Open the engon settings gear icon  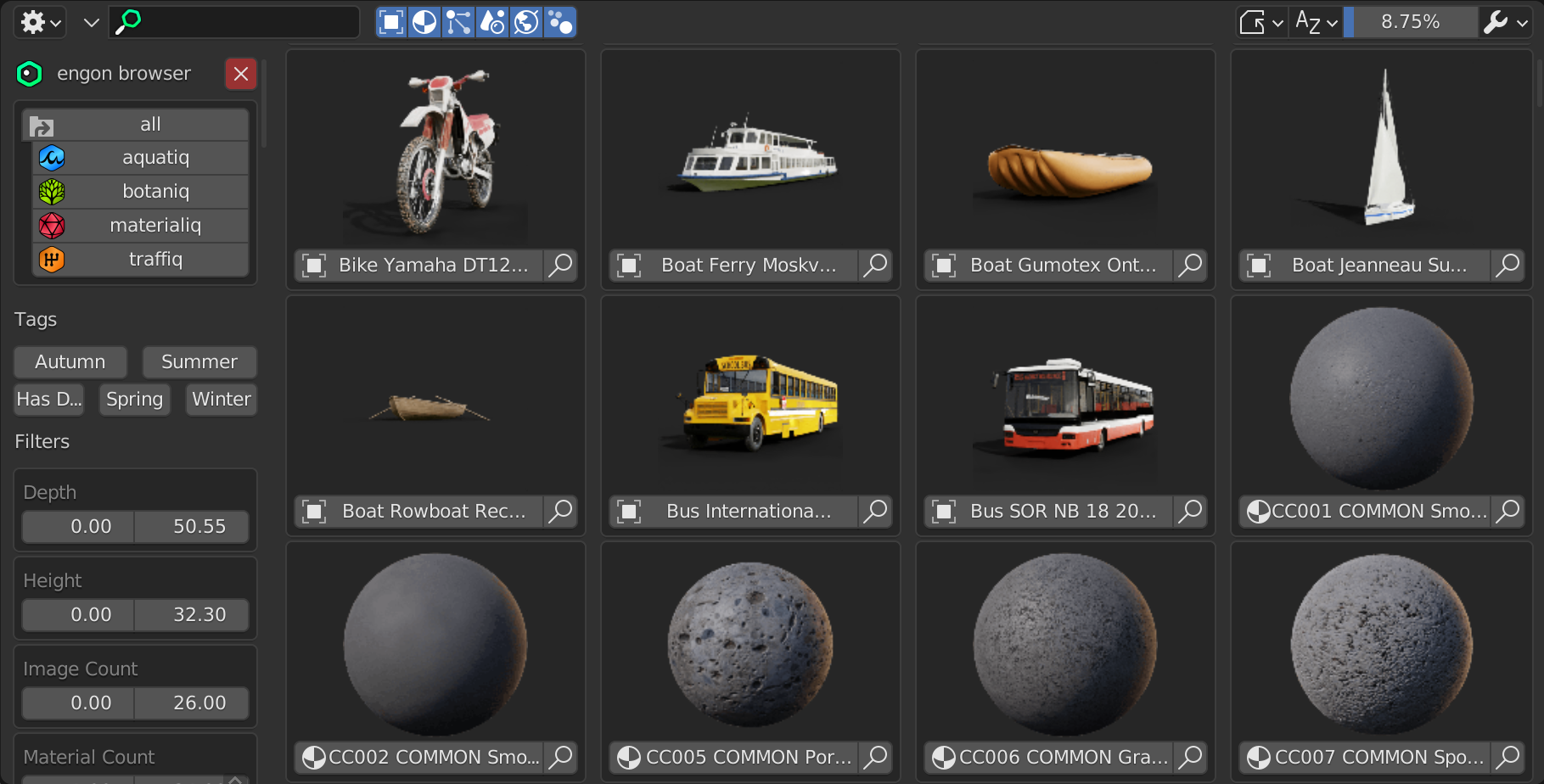point(32,22)
